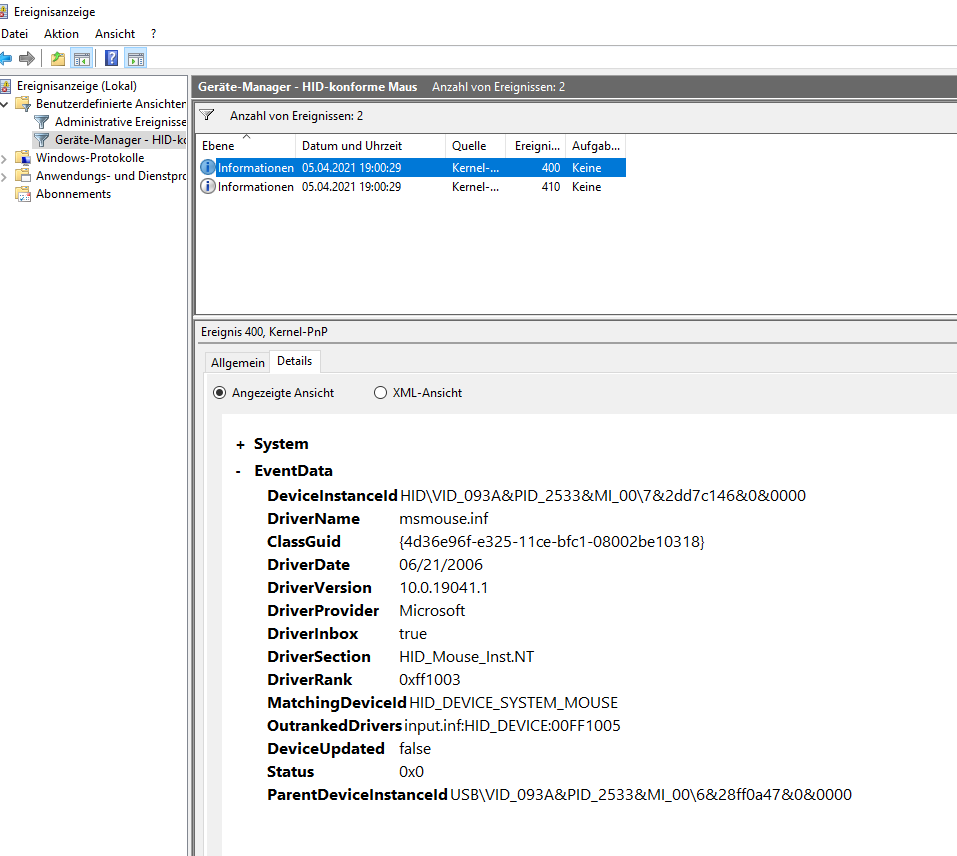Select the event row with ID 400

pos(412,167)
